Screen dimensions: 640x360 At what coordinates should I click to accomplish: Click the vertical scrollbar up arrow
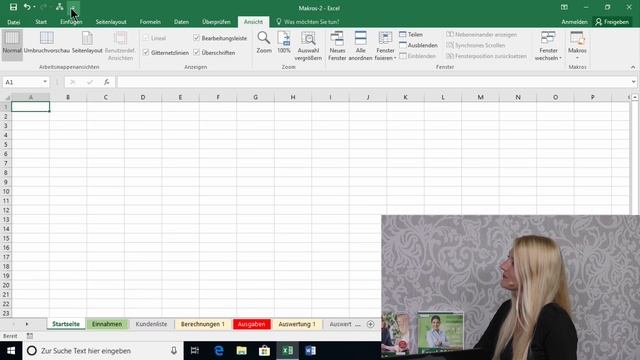(635, 97)
